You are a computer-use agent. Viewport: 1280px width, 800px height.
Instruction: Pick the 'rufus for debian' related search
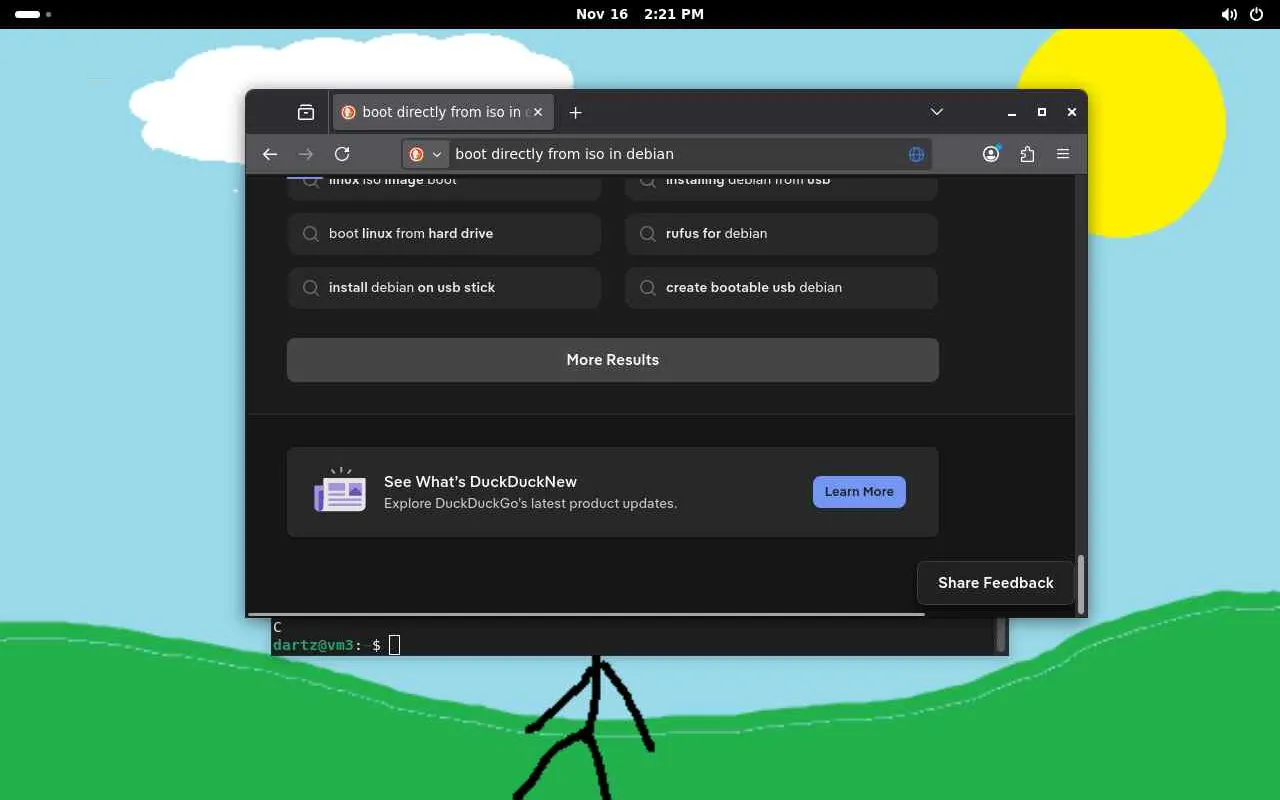tap(781, 233)
